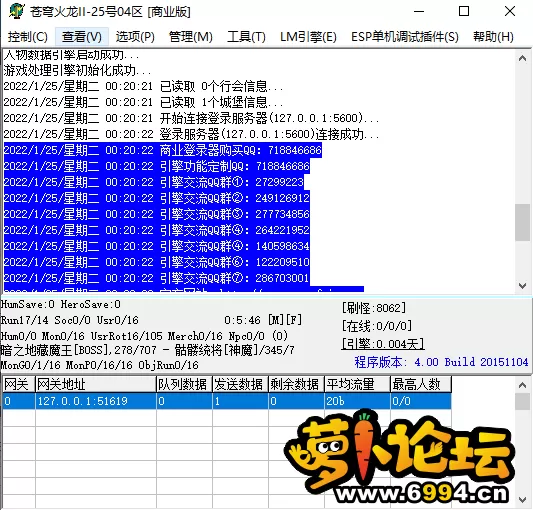Click gateway list scrollbar down arrow
Viewport: 533px width, 510px height.
pos(522,500)
